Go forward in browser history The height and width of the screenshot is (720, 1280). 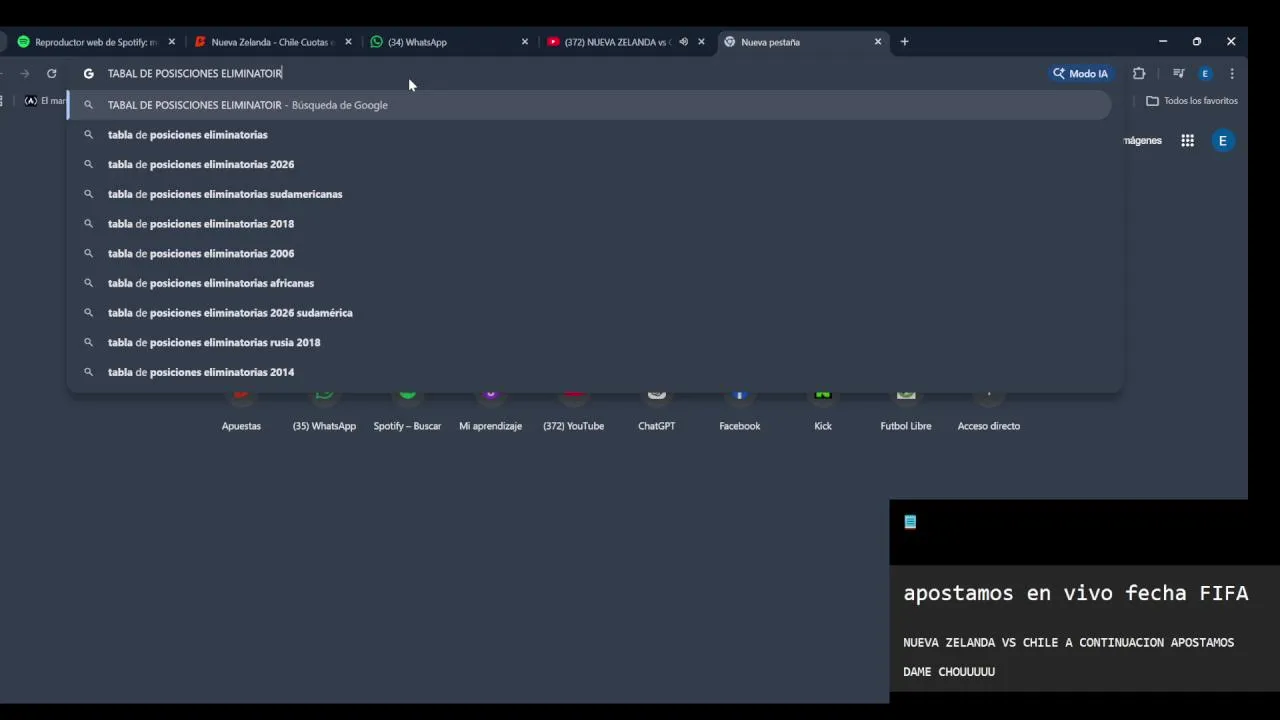coord(25,73)
